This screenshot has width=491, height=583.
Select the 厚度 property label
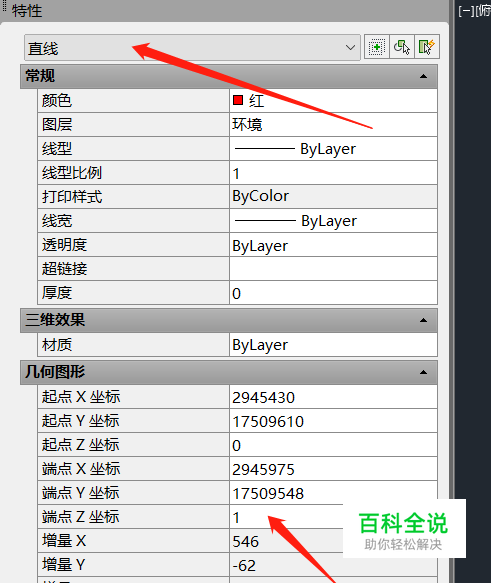click(x=56, y=293)
